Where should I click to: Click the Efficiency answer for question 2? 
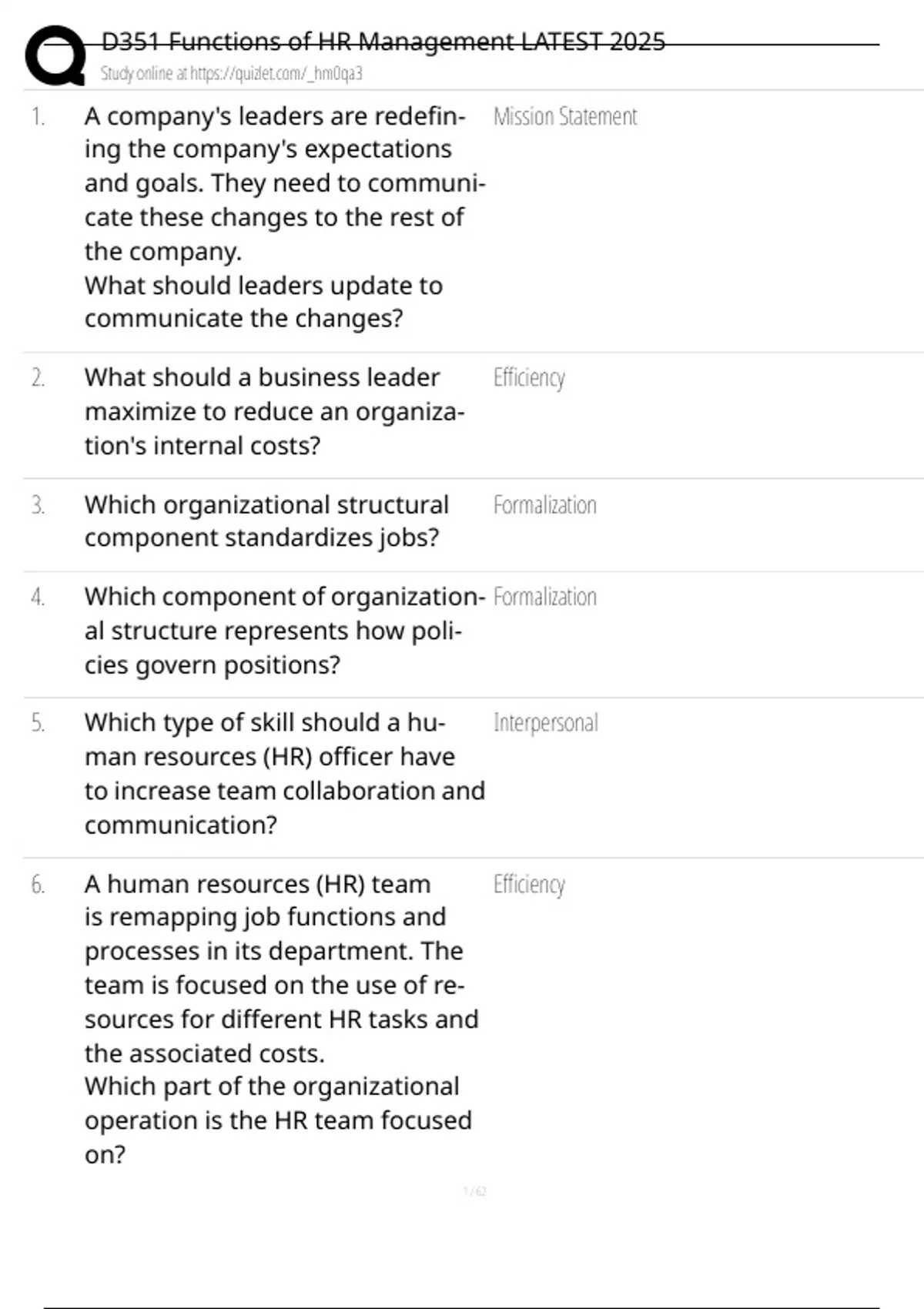pyautogui.click(x=529, y=378)
